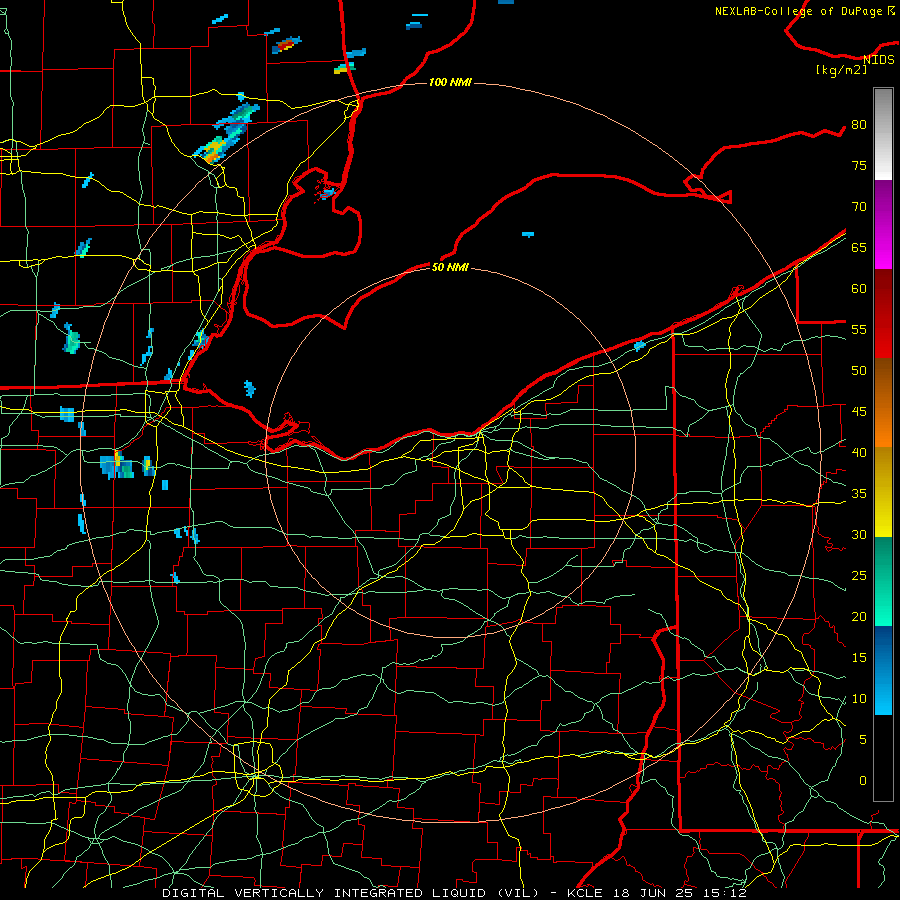This screenshot has height=900, width=900.
Task: Click the "NIDS" label
Action: 879,60
